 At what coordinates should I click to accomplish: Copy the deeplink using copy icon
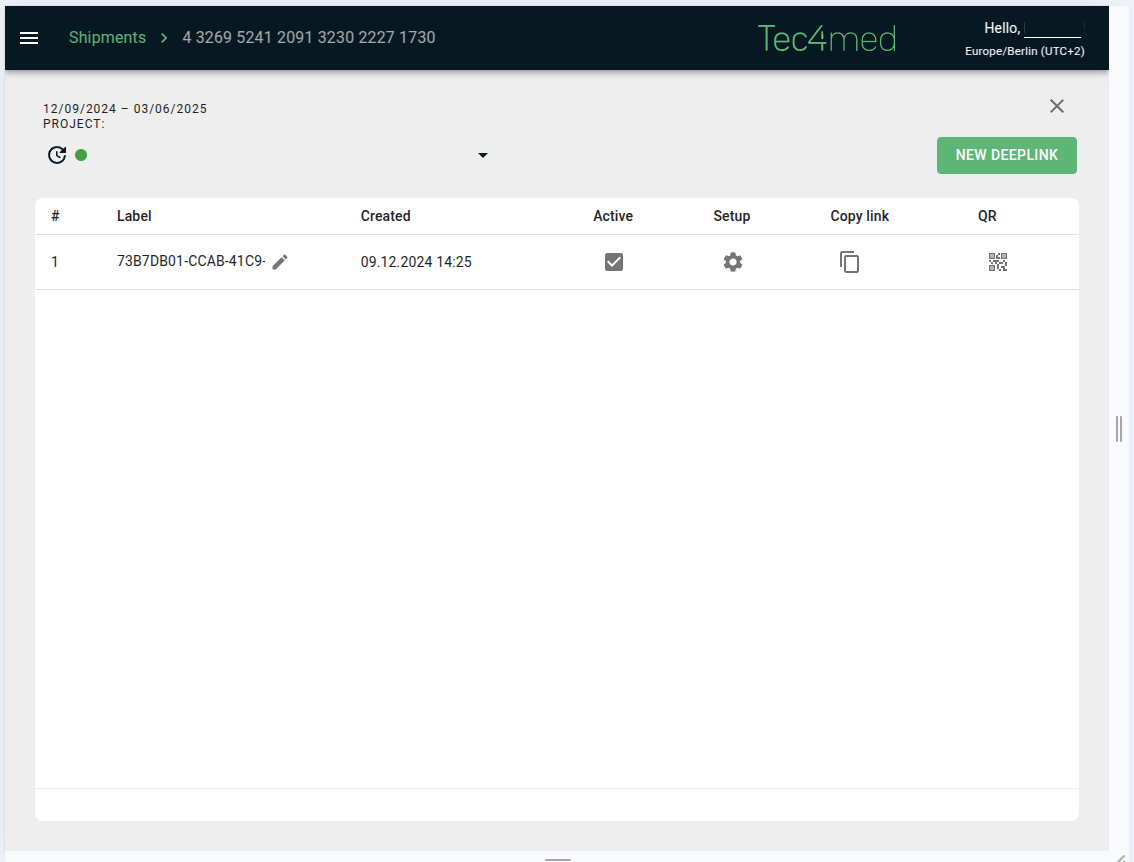(849, 262)
